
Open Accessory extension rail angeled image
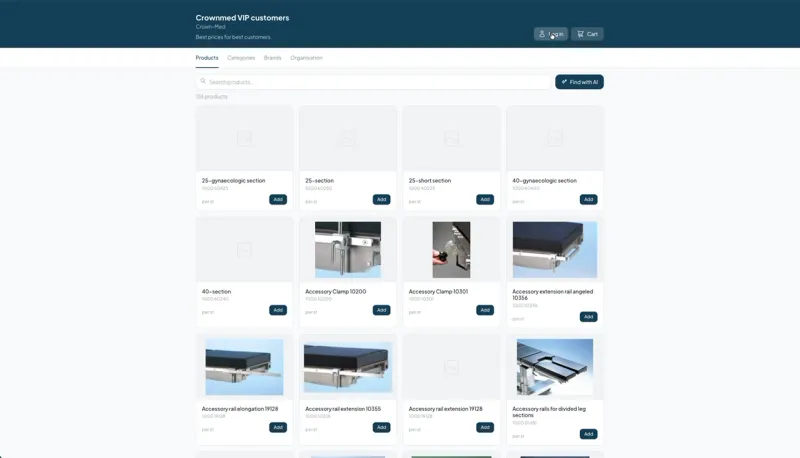coord(555,249)
